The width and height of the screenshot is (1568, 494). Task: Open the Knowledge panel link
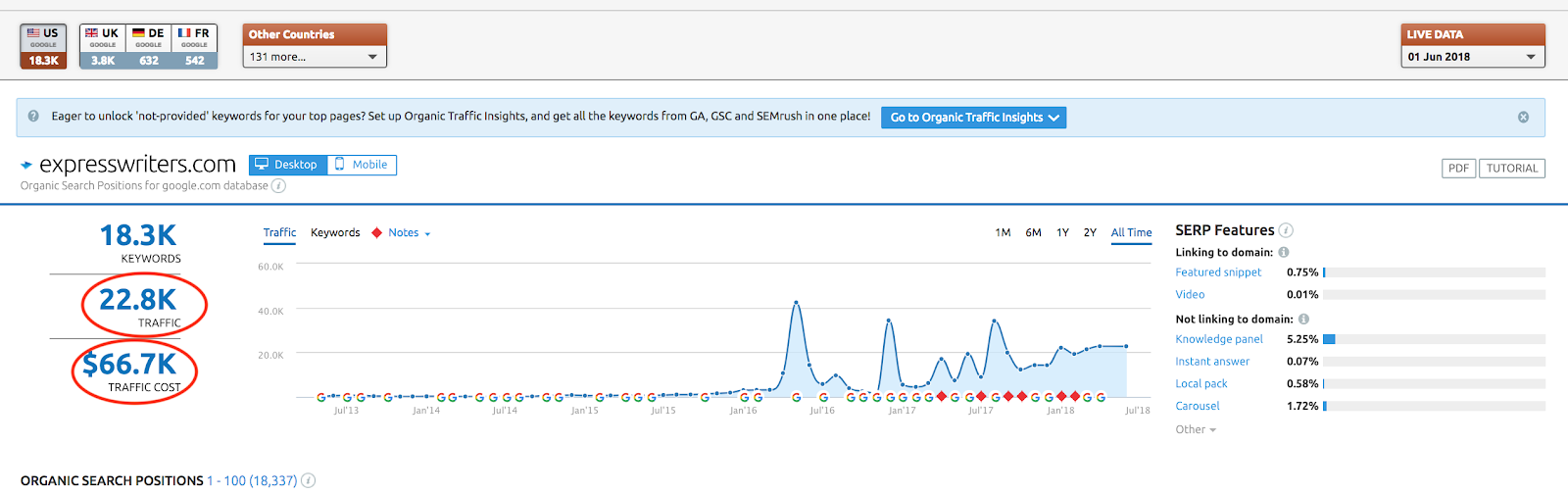[x=1219, y=339]
